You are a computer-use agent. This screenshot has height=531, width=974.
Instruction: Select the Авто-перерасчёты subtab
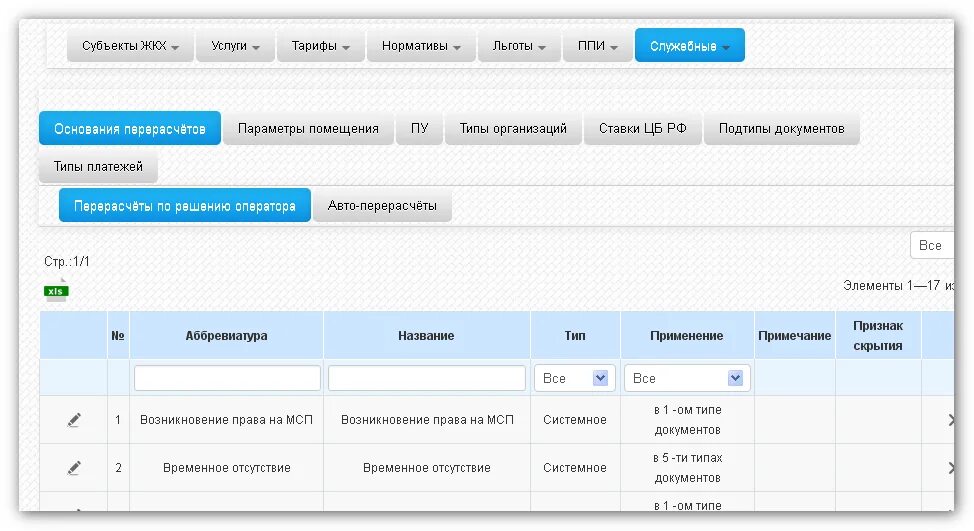pyautogui.click(x=382, y=206)
